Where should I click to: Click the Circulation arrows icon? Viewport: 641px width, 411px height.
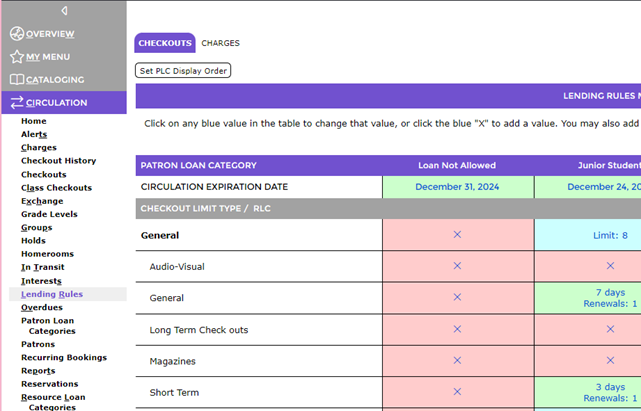tap(17, 103)
